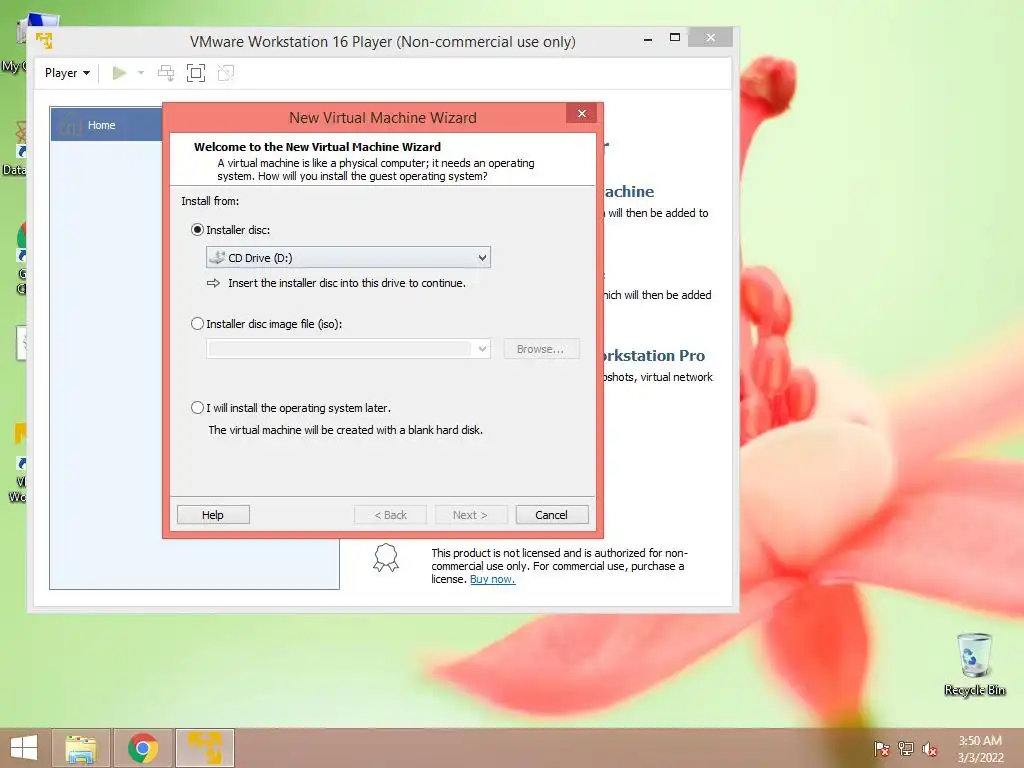This screenshot has height=768, width=1024.
Task: Click Send Ctrl+Alt+Del toolbar icon
Action: 166,73
